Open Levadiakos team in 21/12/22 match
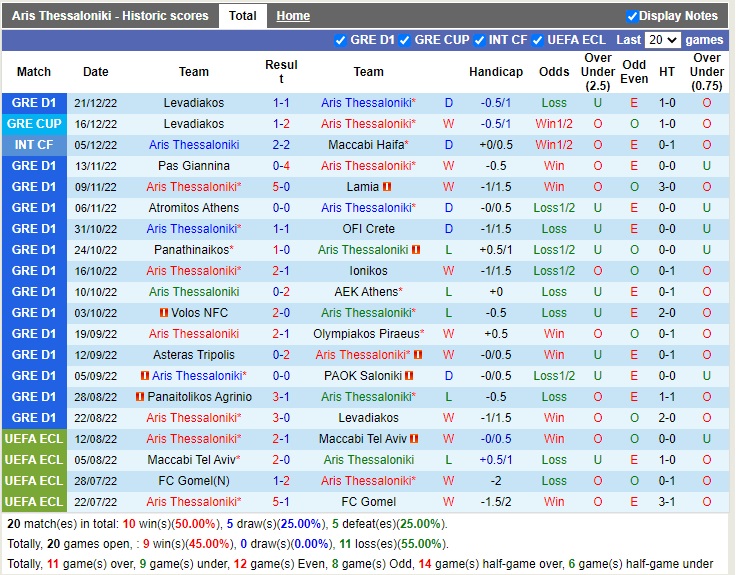Image resolution: width=736 pixels, height=575 pixels. point(194,103)
